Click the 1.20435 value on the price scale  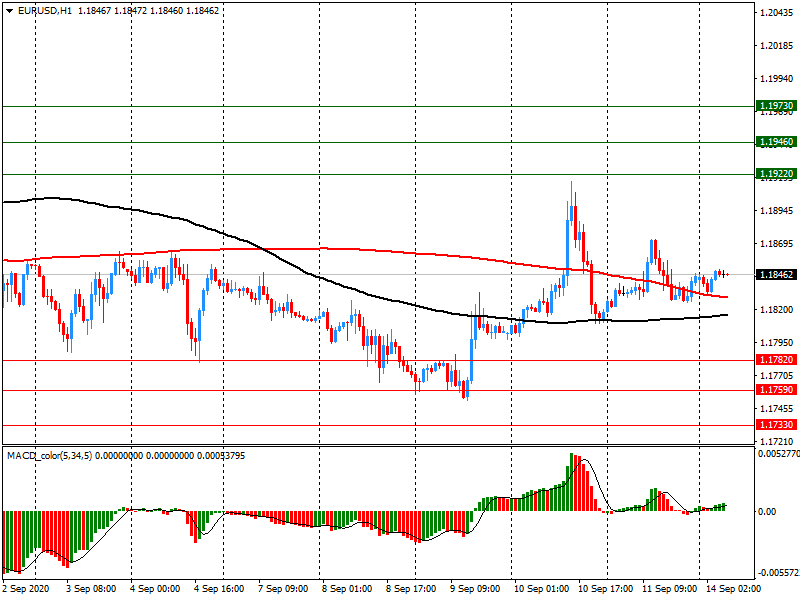(776, 13)
